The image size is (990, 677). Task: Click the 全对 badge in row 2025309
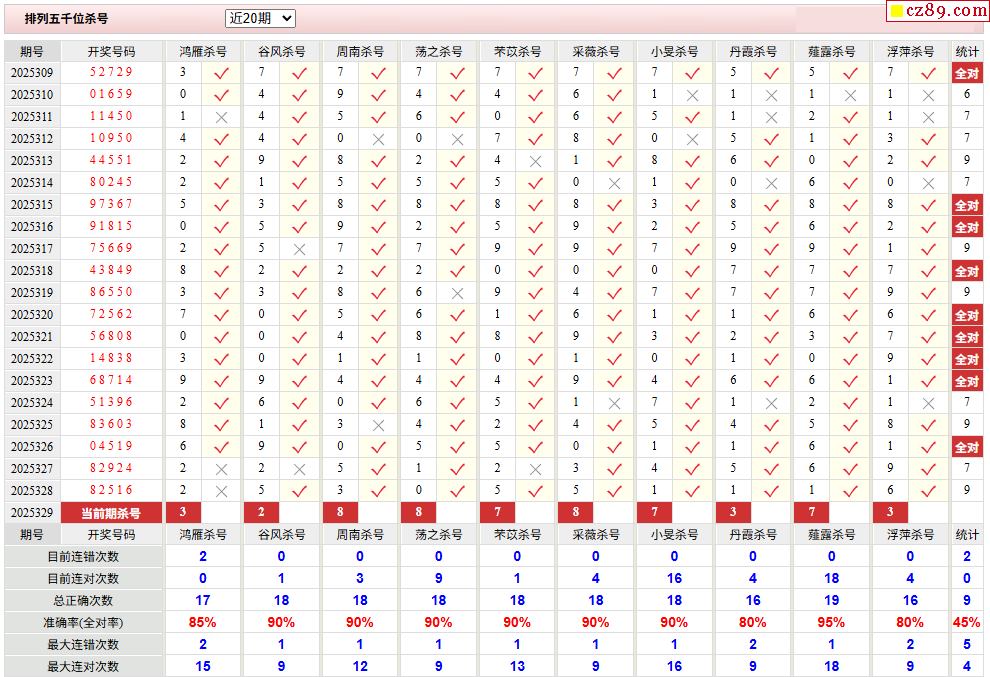967,73
